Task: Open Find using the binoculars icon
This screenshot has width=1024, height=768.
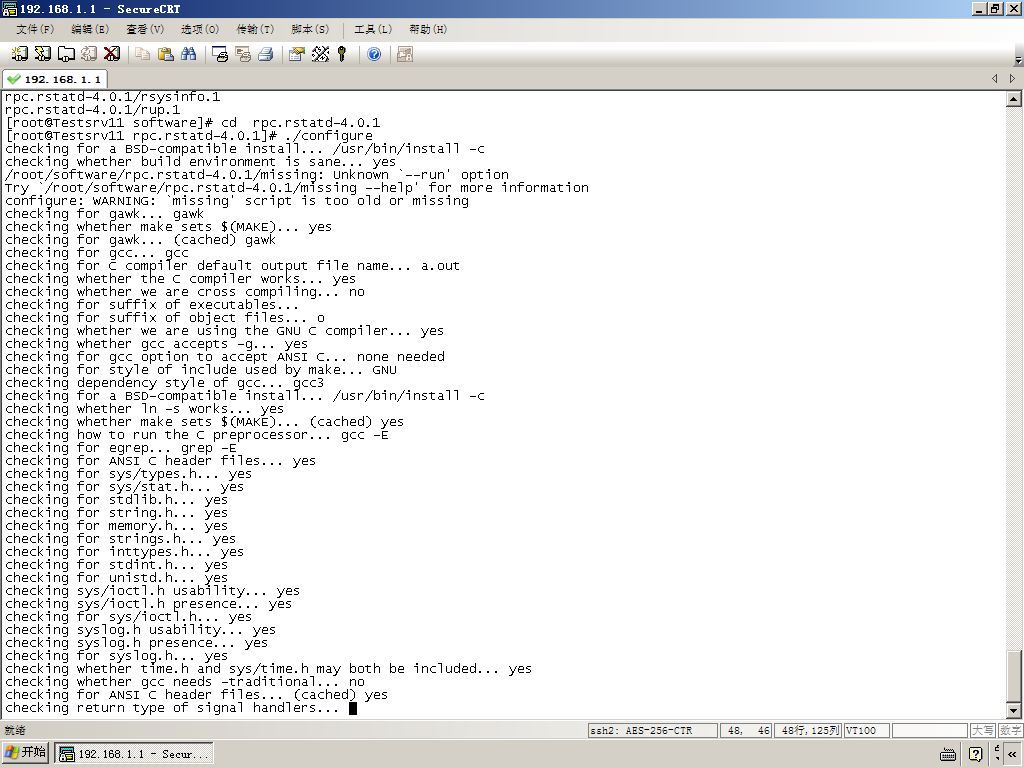Action: click(188, 54)
